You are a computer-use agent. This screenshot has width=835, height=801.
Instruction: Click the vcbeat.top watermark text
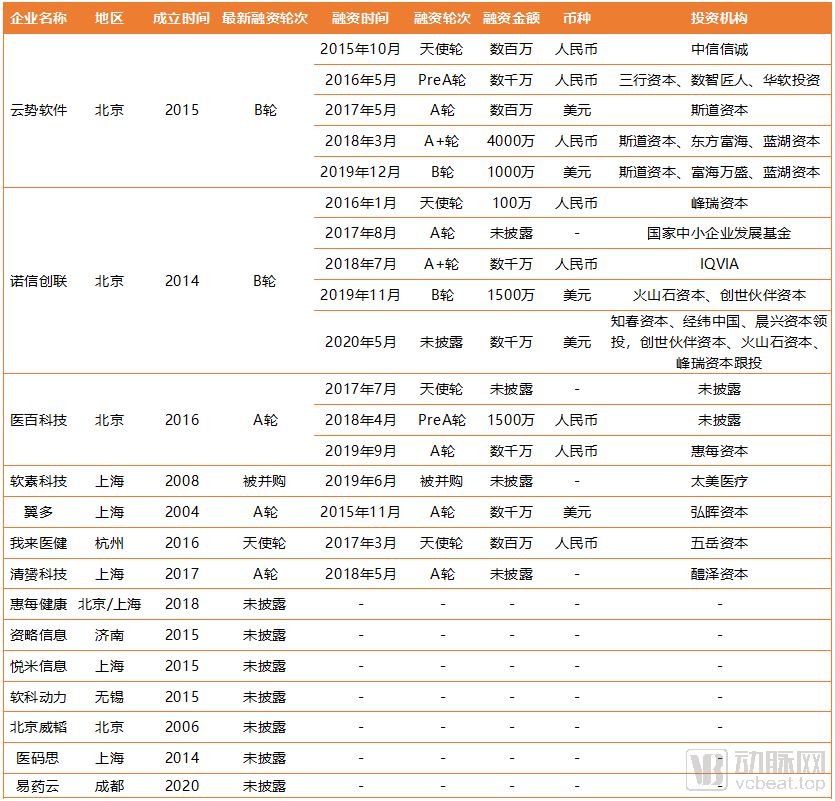click(x=781, y=784)
